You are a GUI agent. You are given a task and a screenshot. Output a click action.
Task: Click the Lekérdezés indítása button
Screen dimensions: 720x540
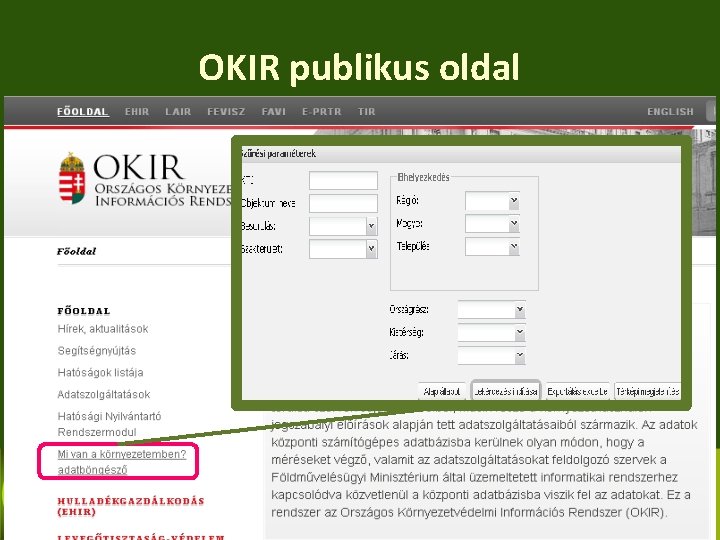506,391
